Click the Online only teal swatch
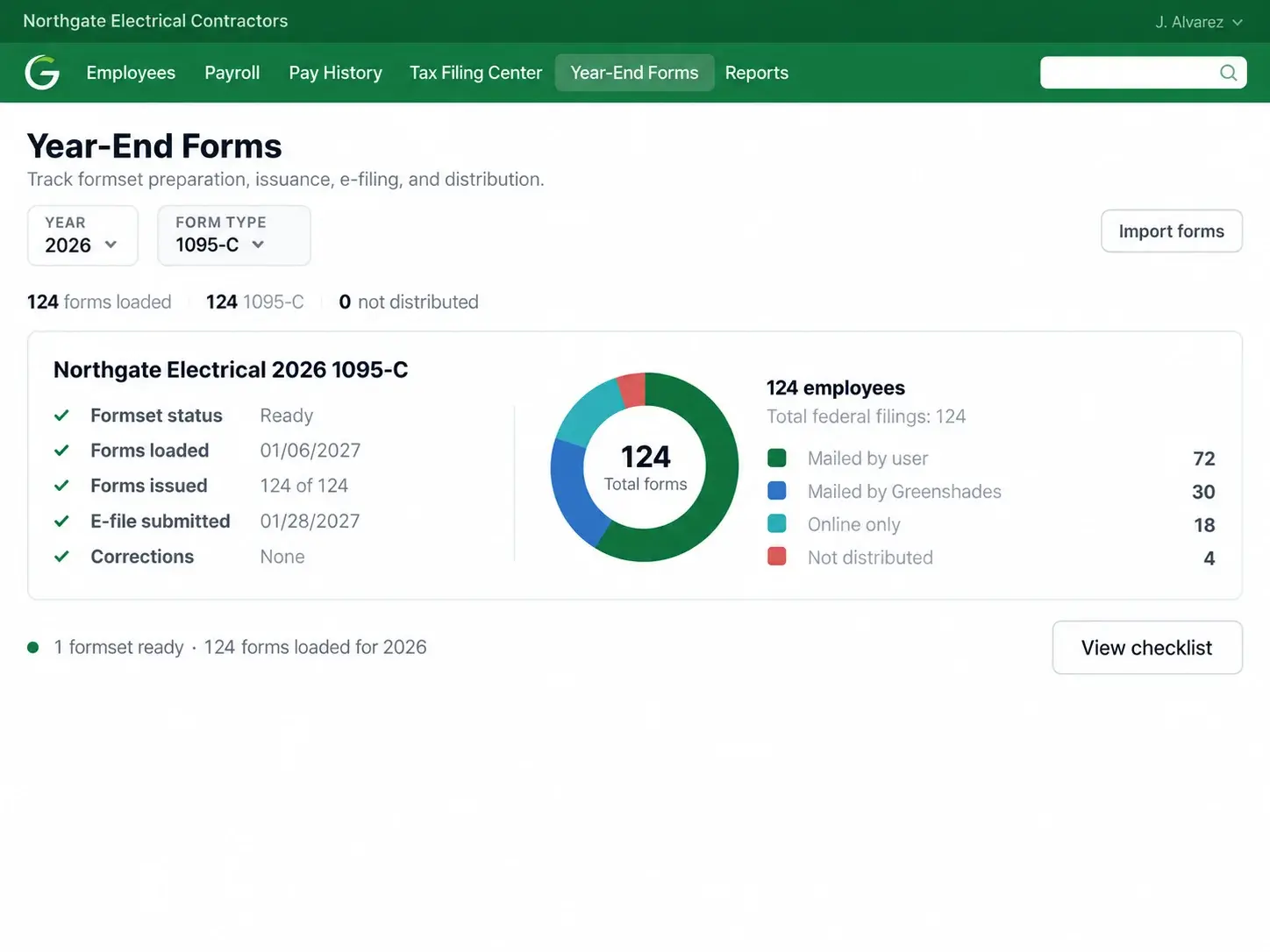This screenshot has height=952, width=1270. coord(777,523)
